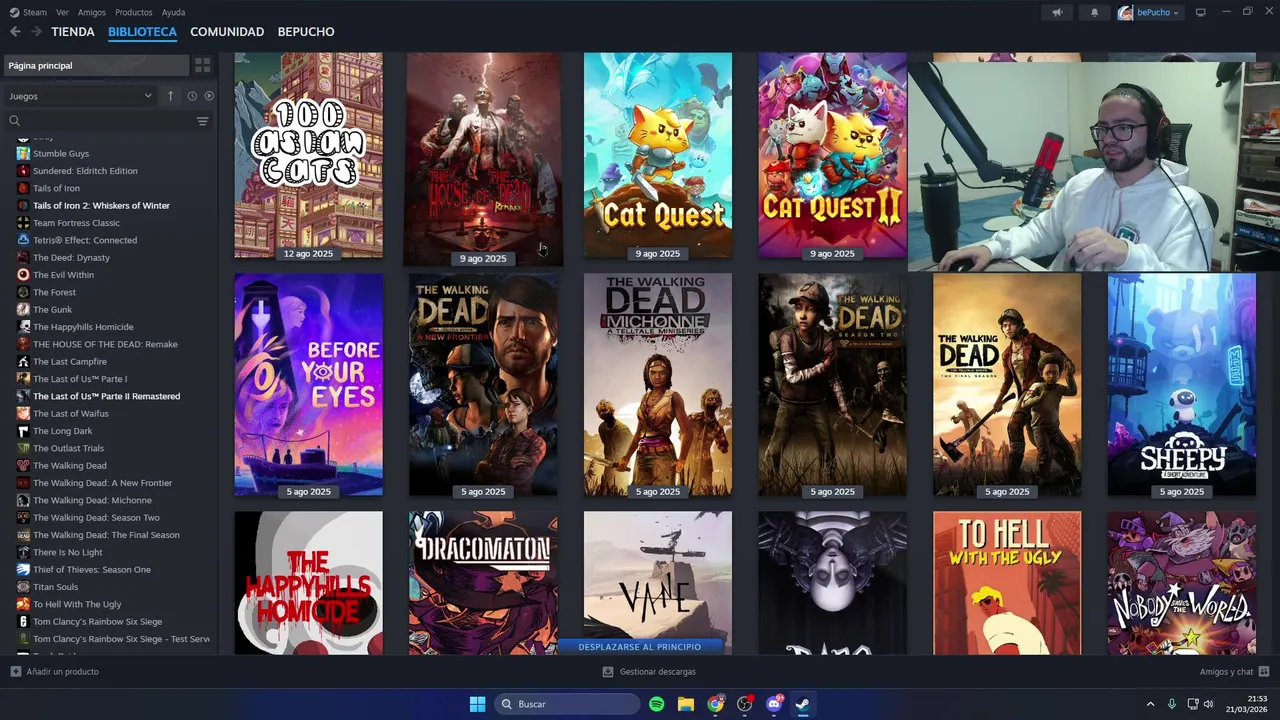Click Añadir un producto
The image size is (1280, 720).
[55, 672]
